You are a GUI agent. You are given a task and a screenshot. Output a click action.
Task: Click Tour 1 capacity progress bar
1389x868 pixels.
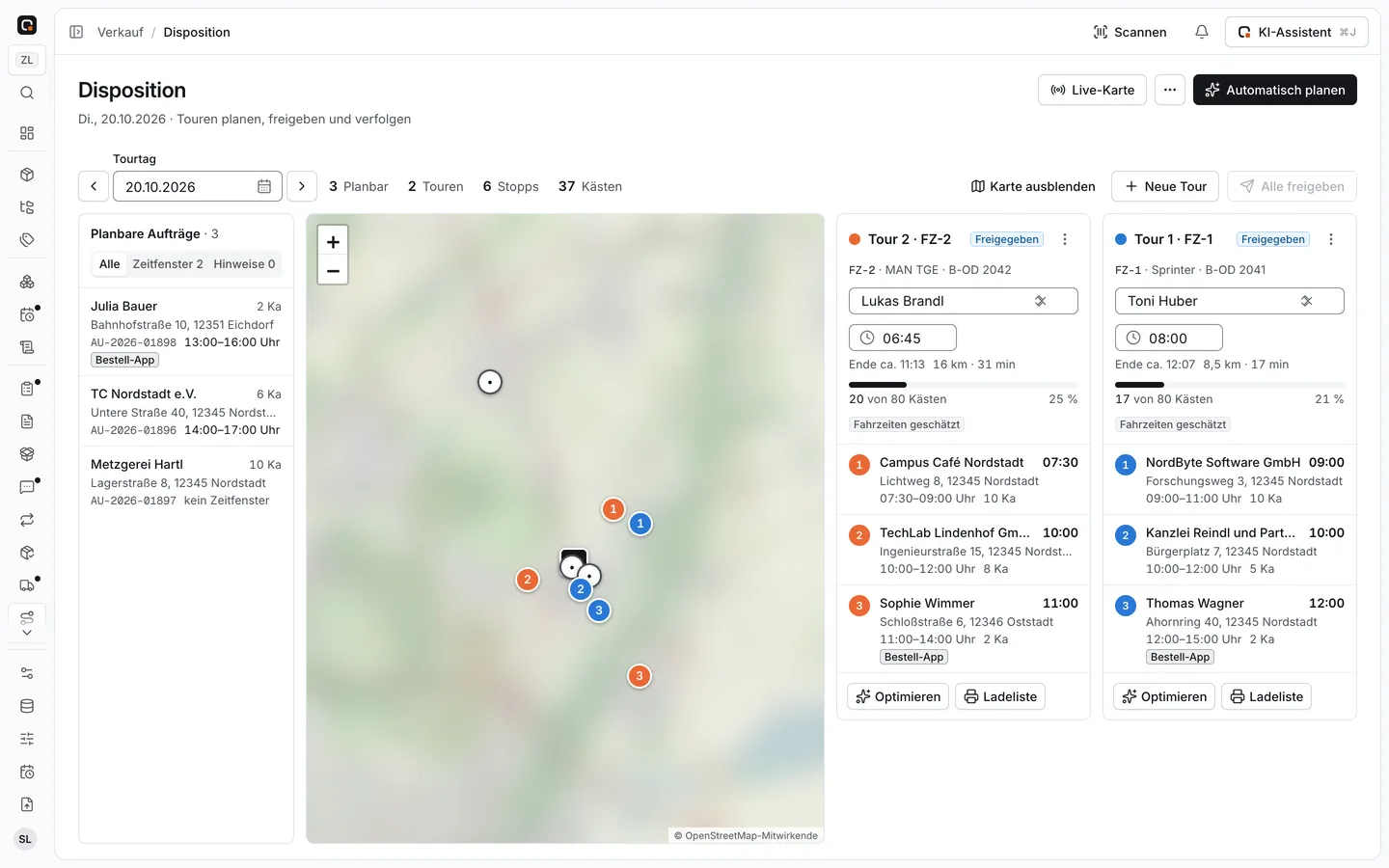pyautogui.click(x=1230, y=385)
